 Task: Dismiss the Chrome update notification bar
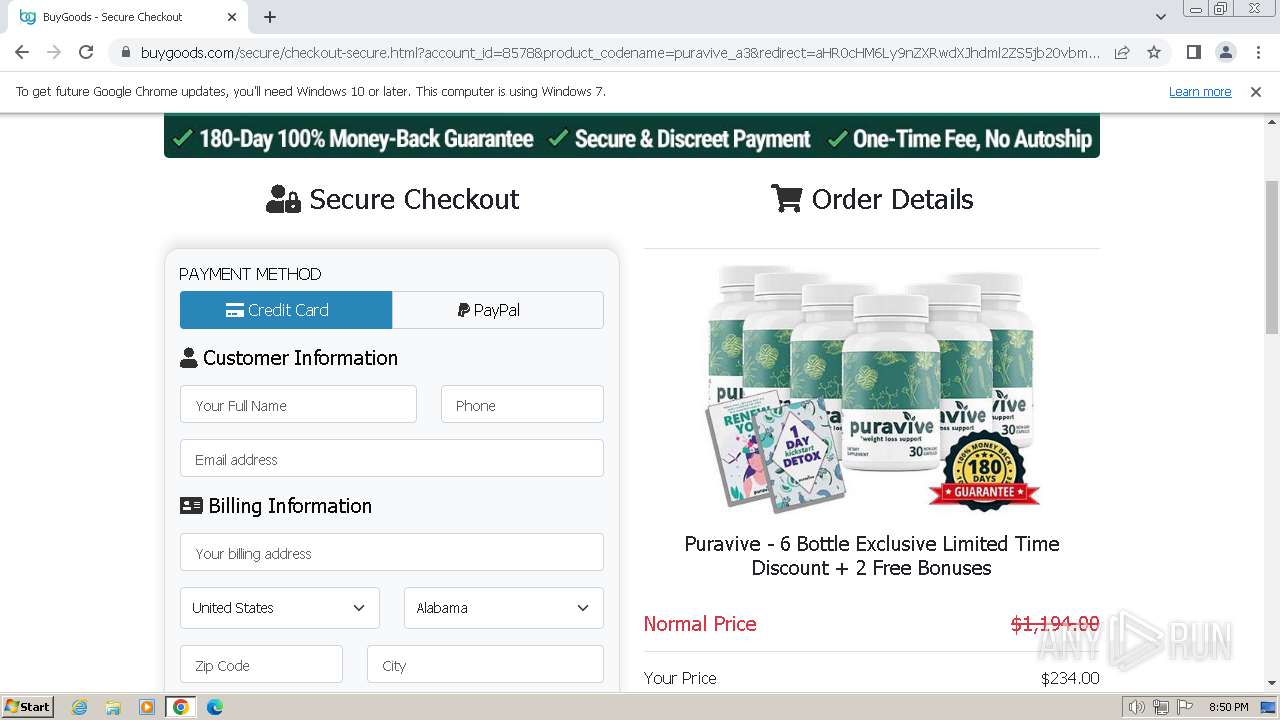(x=1256, y=91)
